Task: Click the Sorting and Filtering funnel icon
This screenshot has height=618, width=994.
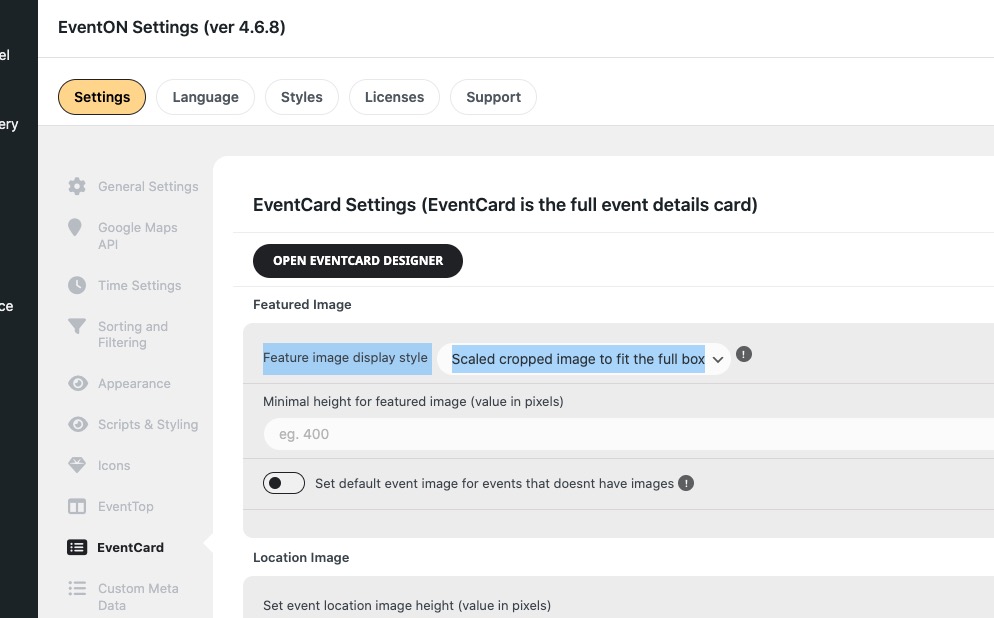Action: click(77, 326)
